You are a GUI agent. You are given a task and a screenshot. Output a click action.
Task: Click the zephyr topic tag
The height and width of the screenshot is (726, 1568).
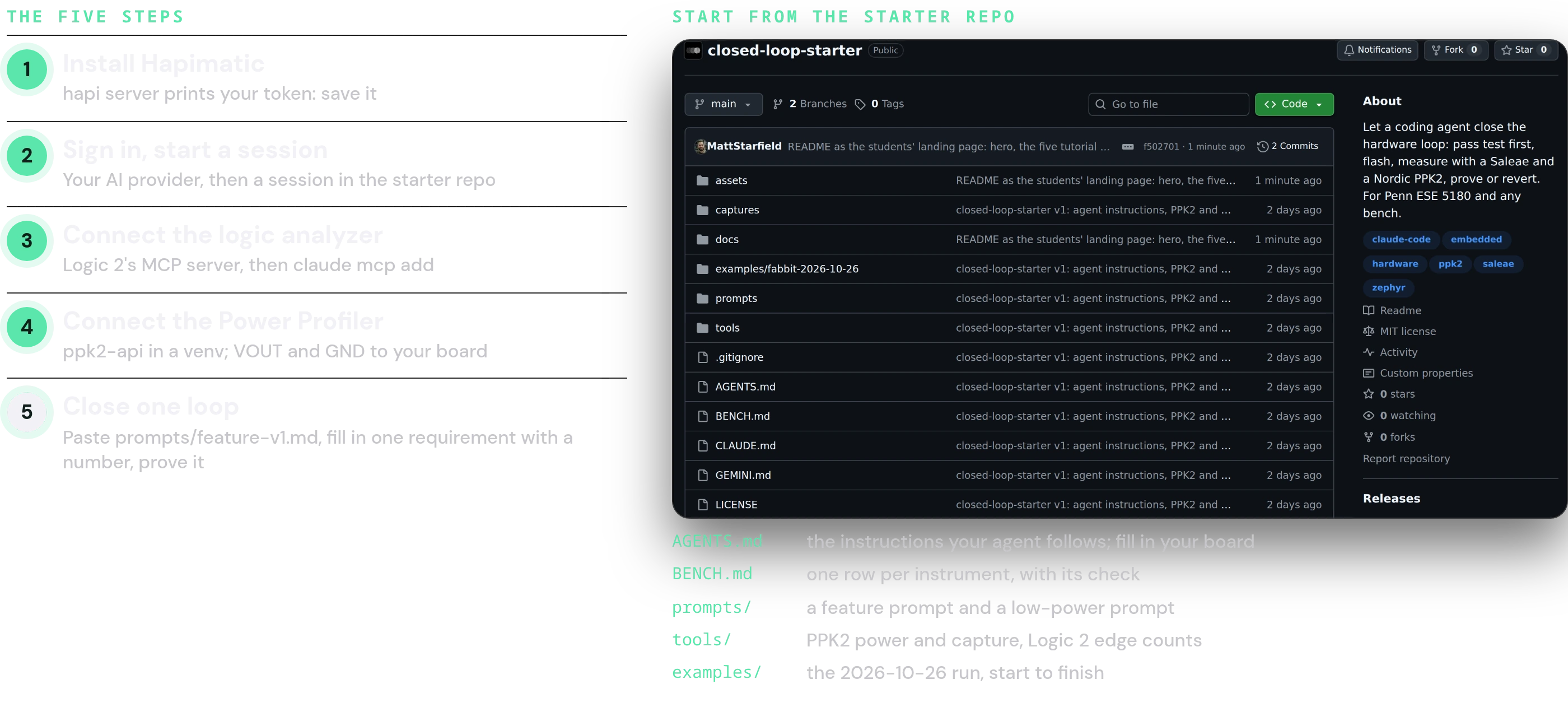(x=1388, y=287)
